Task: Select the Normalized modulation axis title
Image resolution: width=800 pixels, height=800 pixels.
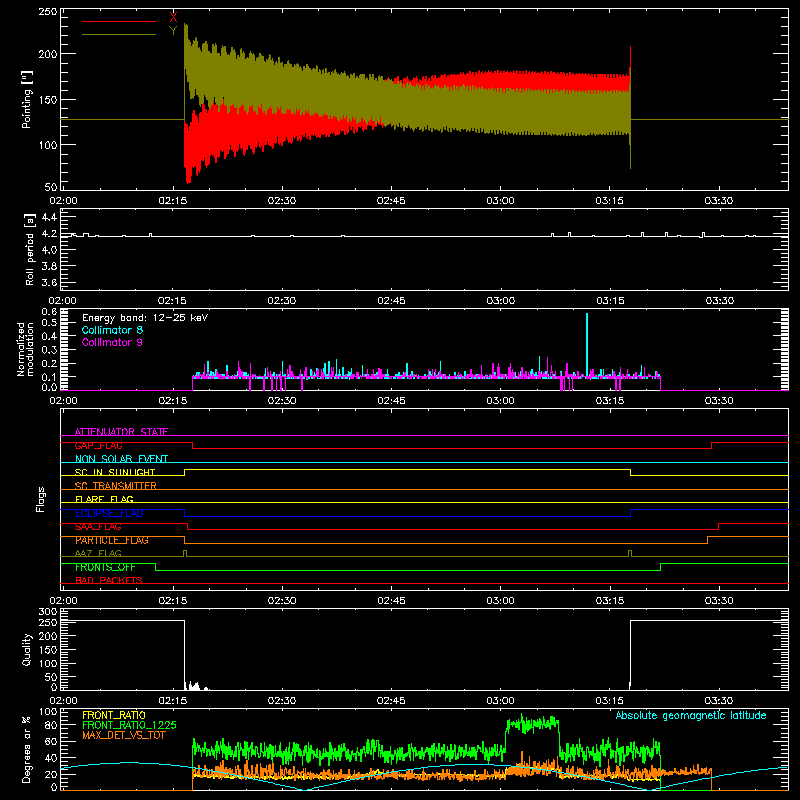Action: [25, 349]
